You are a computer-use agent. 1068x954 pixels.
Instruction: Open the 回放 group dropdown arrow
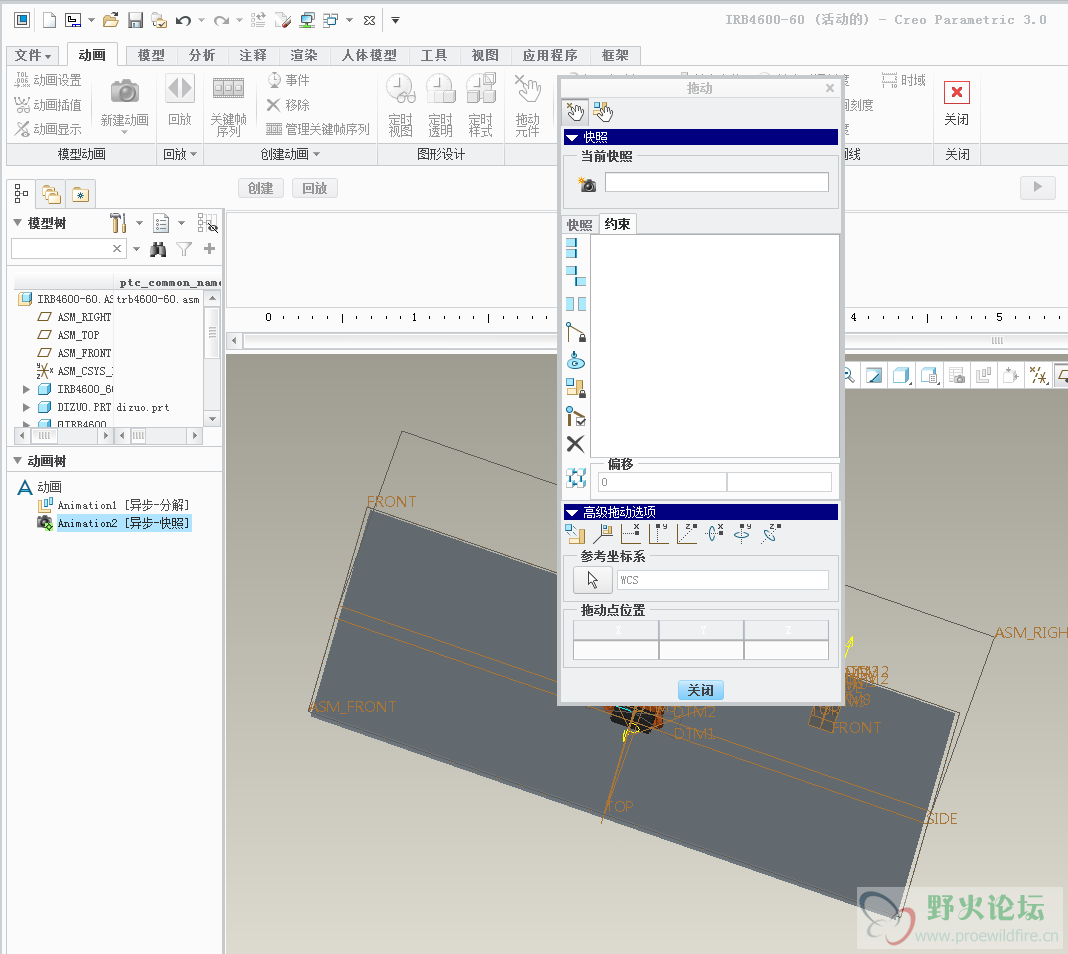(194, 155)
